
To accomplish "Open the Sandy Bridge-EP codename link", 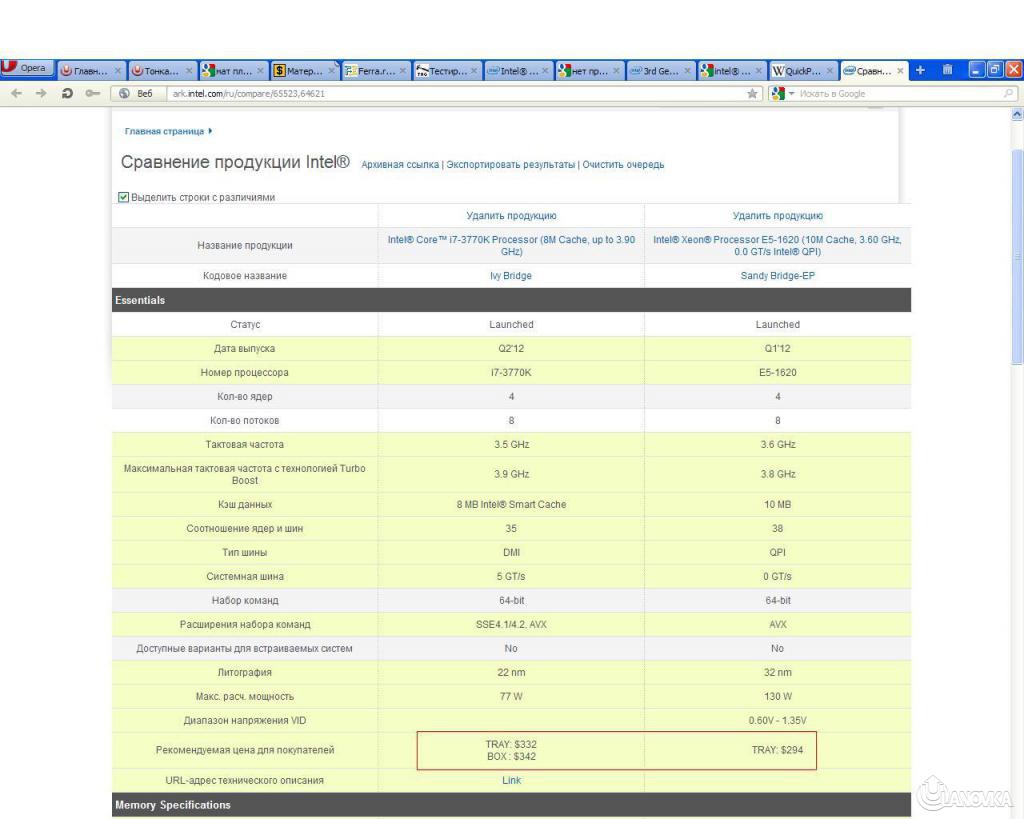I will click(x=778, y=276).
